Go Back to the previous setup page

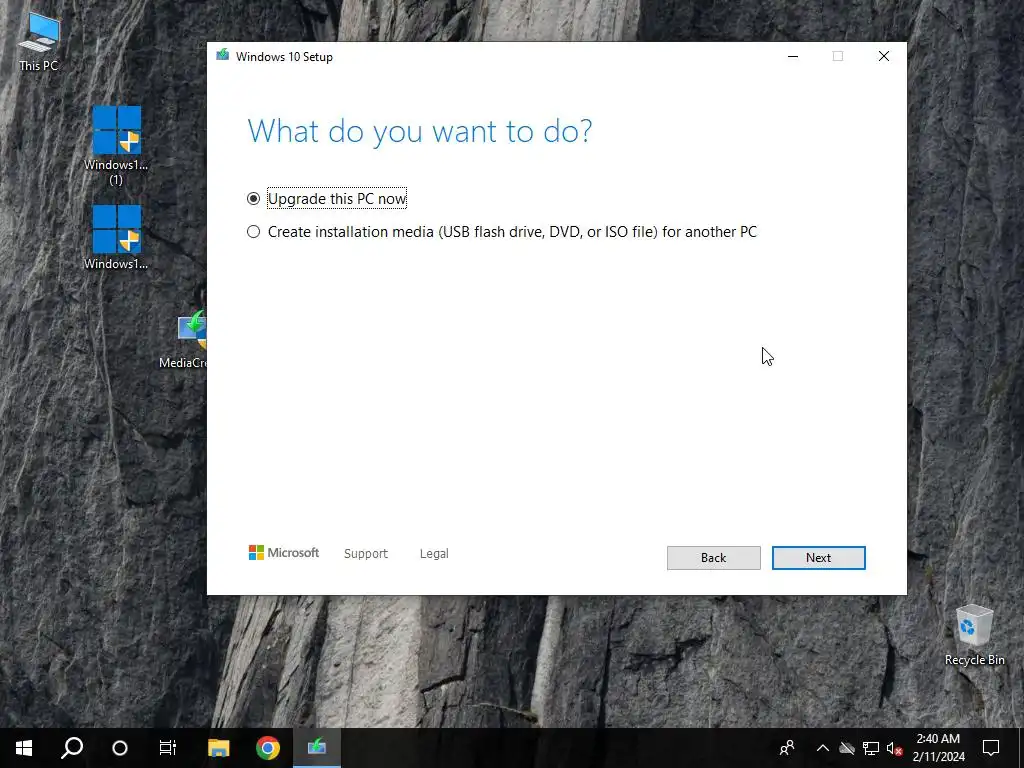713,558
